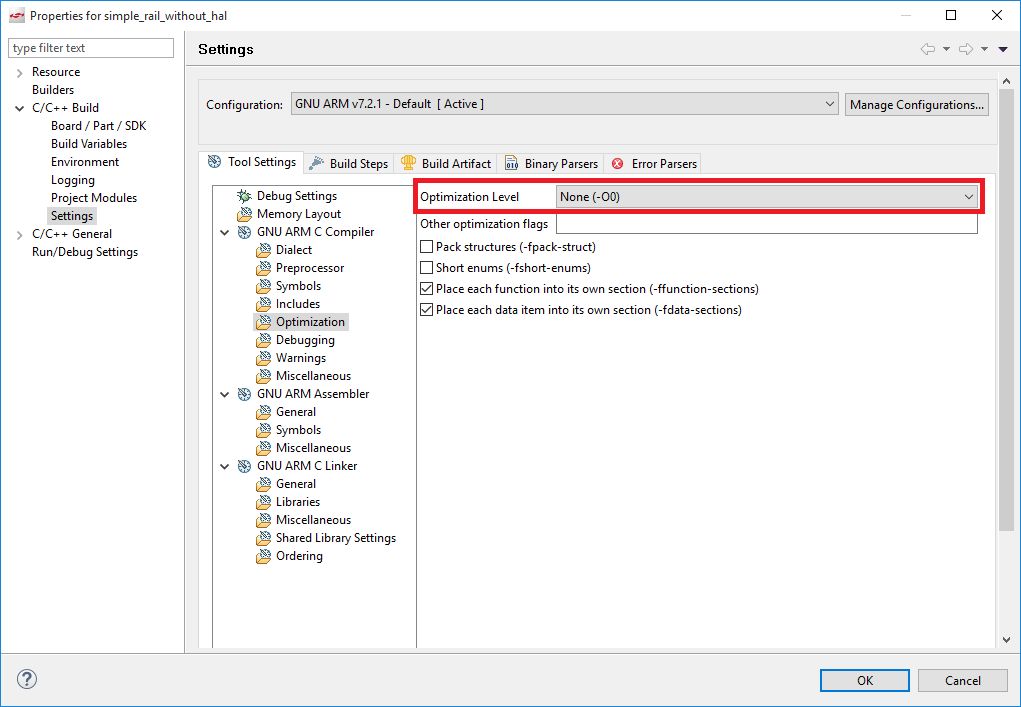Uncheck the -ffunction-sections checkbox
Image resolution: width=1021 pixels, height=707 pixels.
point(427,289)
